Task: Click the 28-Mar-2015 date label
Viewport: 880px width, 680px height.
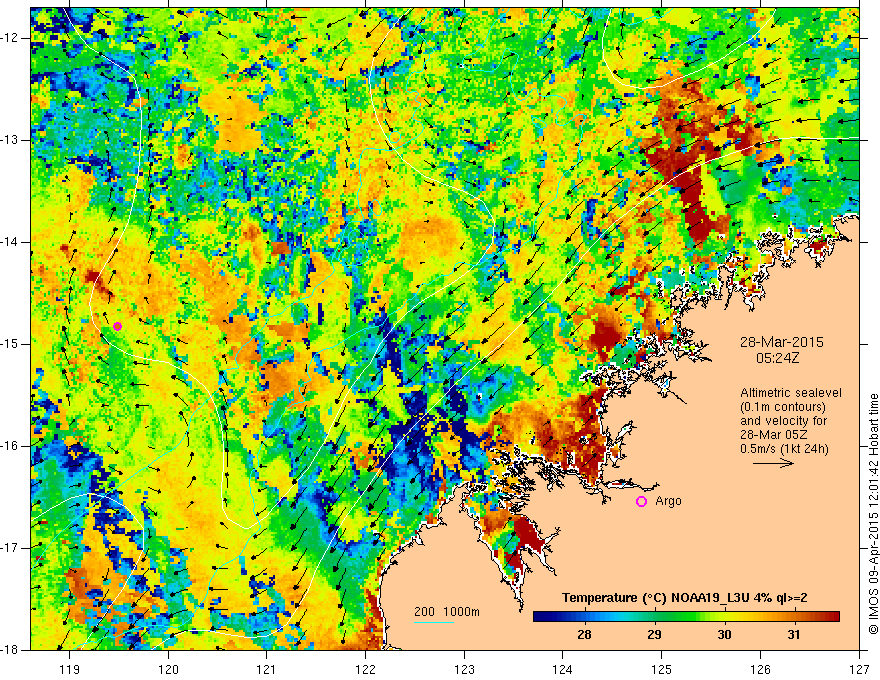Action: coord(782,342)
